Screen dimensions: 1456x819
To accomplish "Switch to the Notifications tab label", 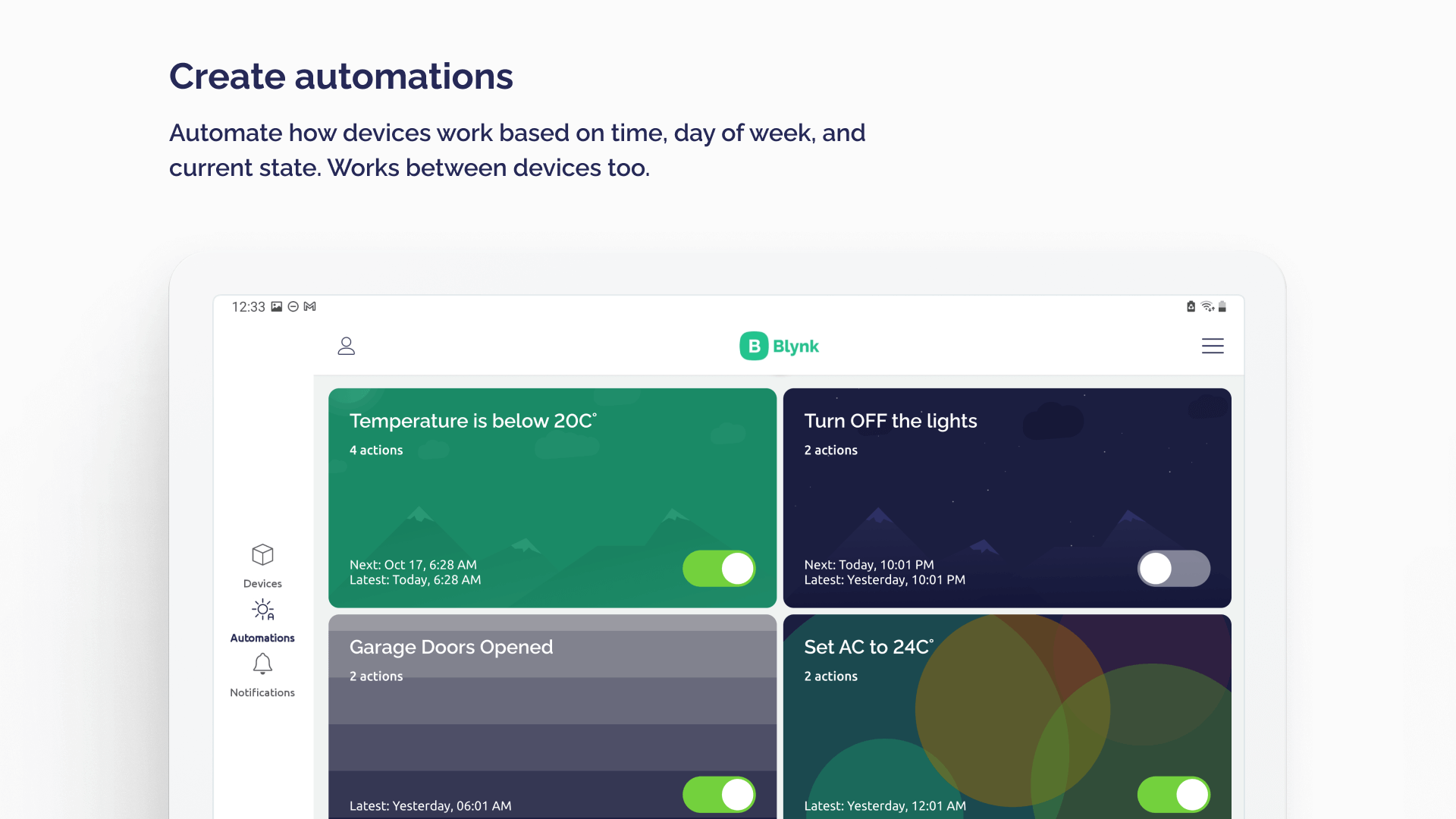I will point(262,692).
